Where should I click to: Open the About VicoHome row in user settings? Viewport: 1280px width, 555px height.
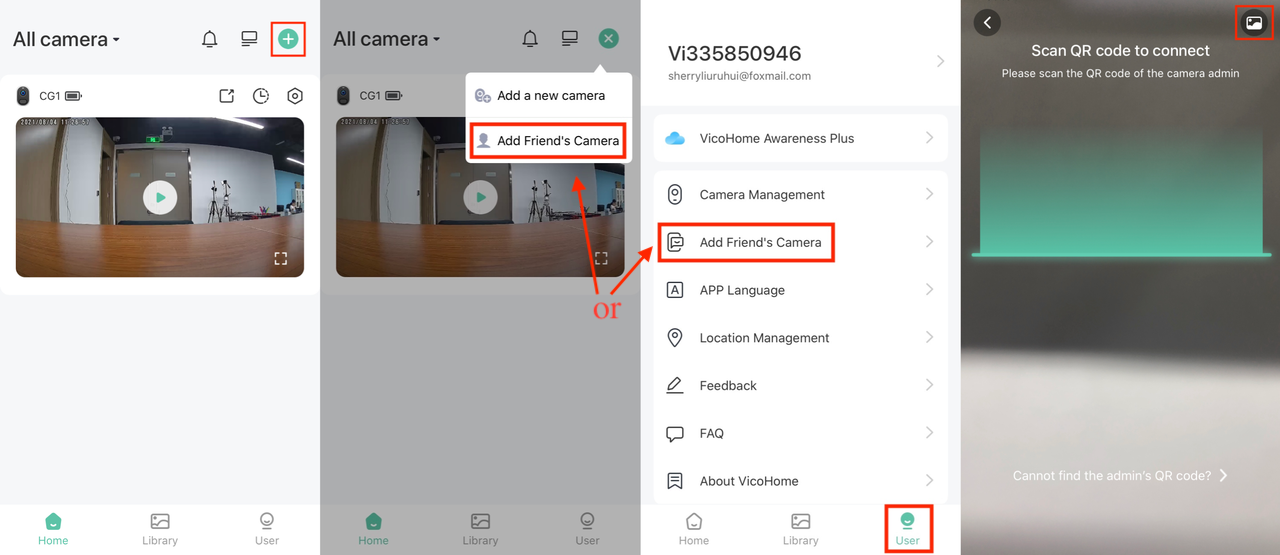(801, 481)
